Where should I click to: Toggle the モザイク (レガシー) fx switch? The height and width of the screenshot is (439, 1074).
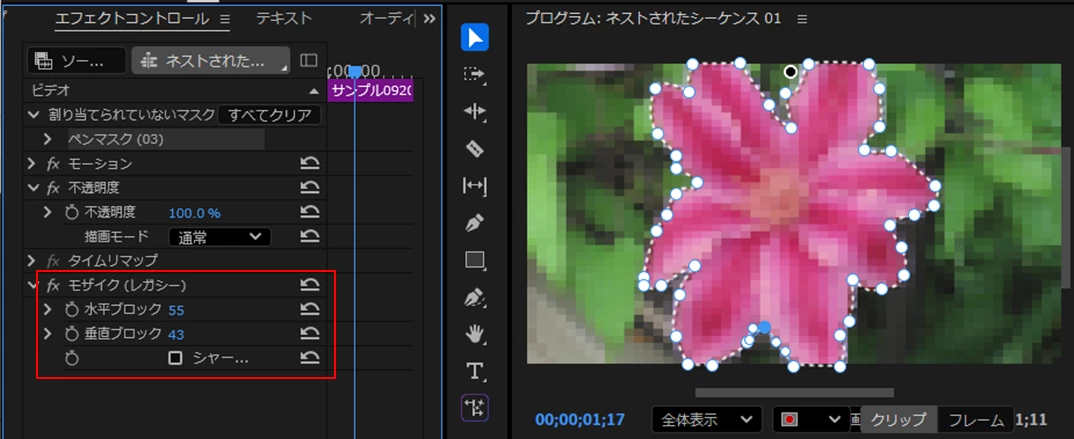click(x=53, y=284)
